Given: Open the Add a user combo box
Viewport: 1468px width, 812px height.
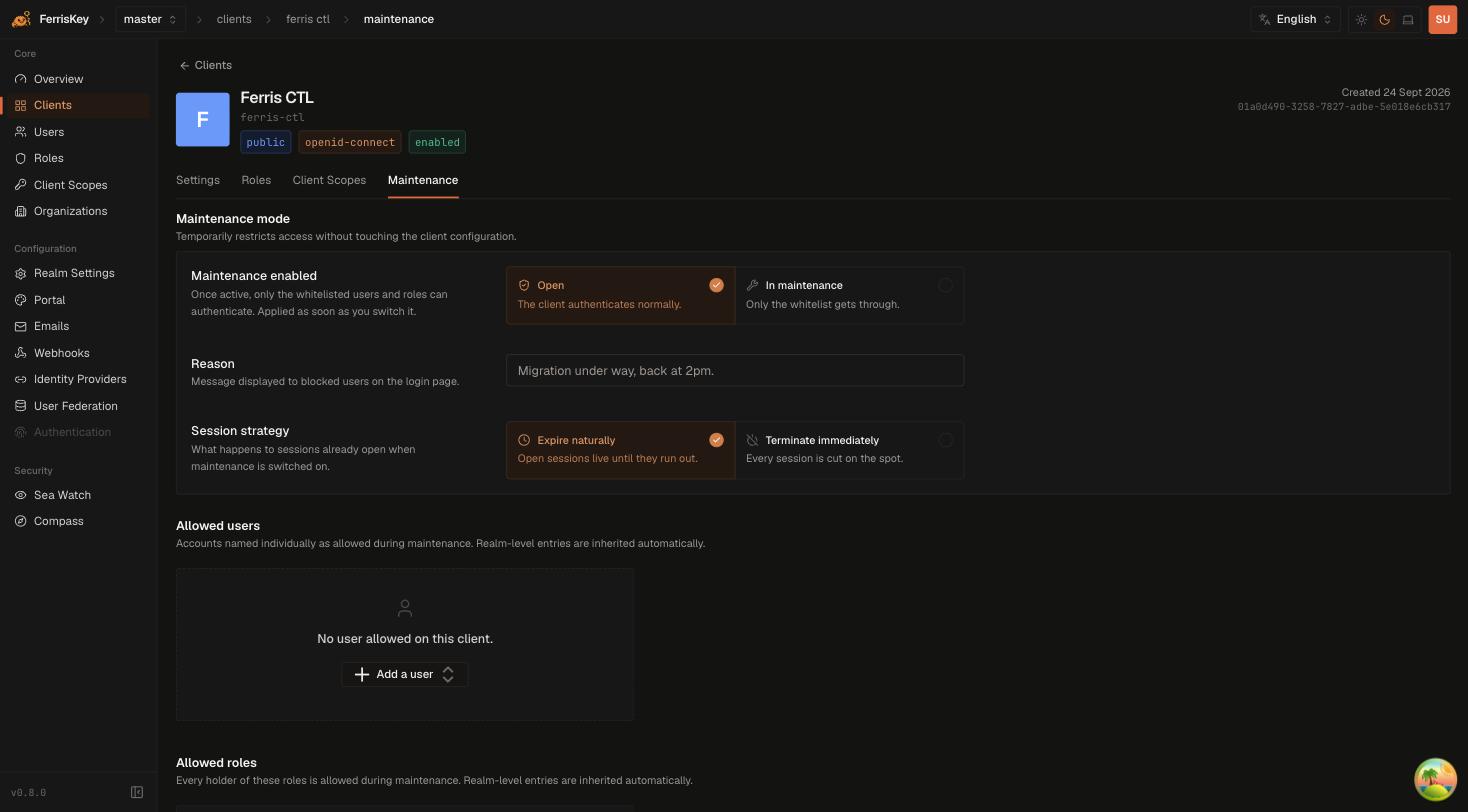Looking at the screenshot, I should [x=405, y=674].
